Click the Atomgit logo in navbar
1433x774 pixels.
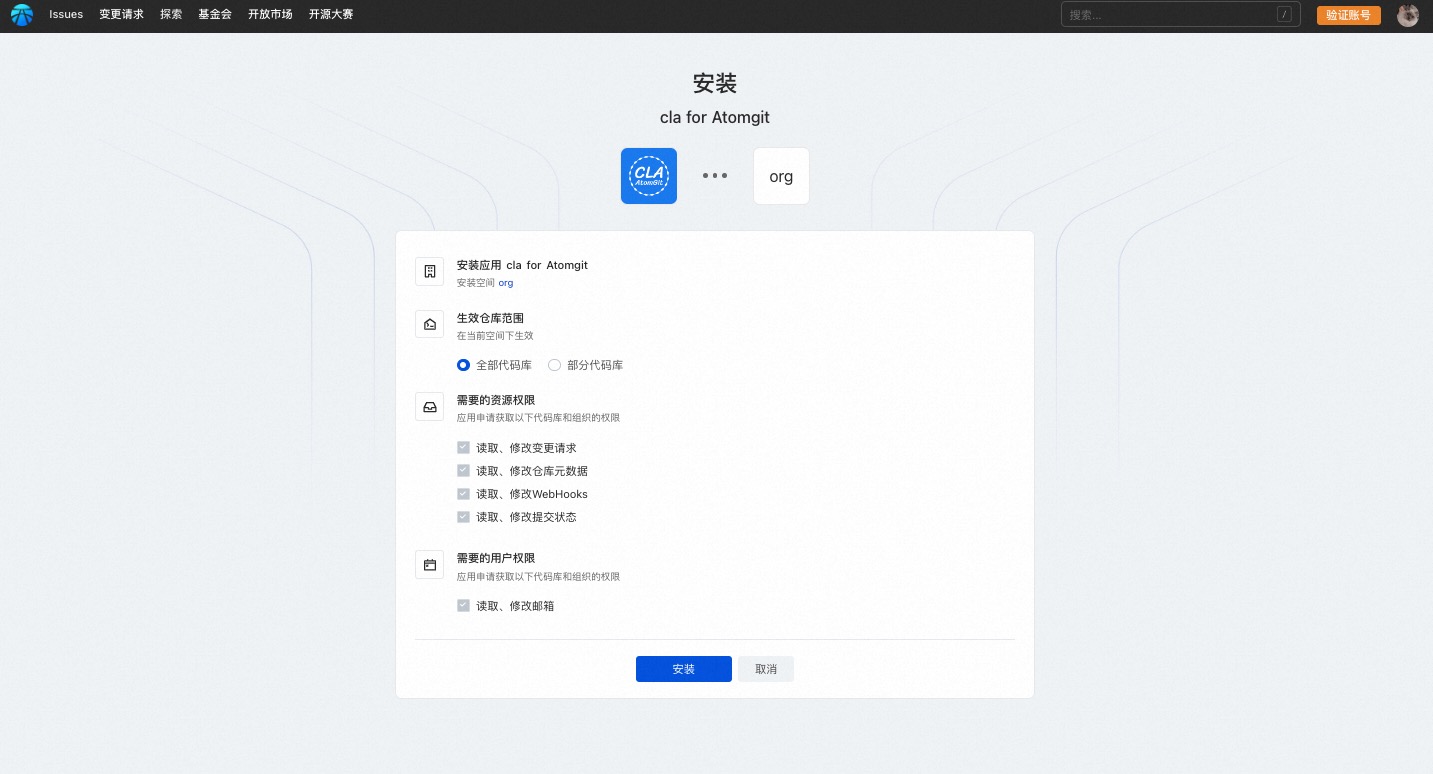point(22,15)
